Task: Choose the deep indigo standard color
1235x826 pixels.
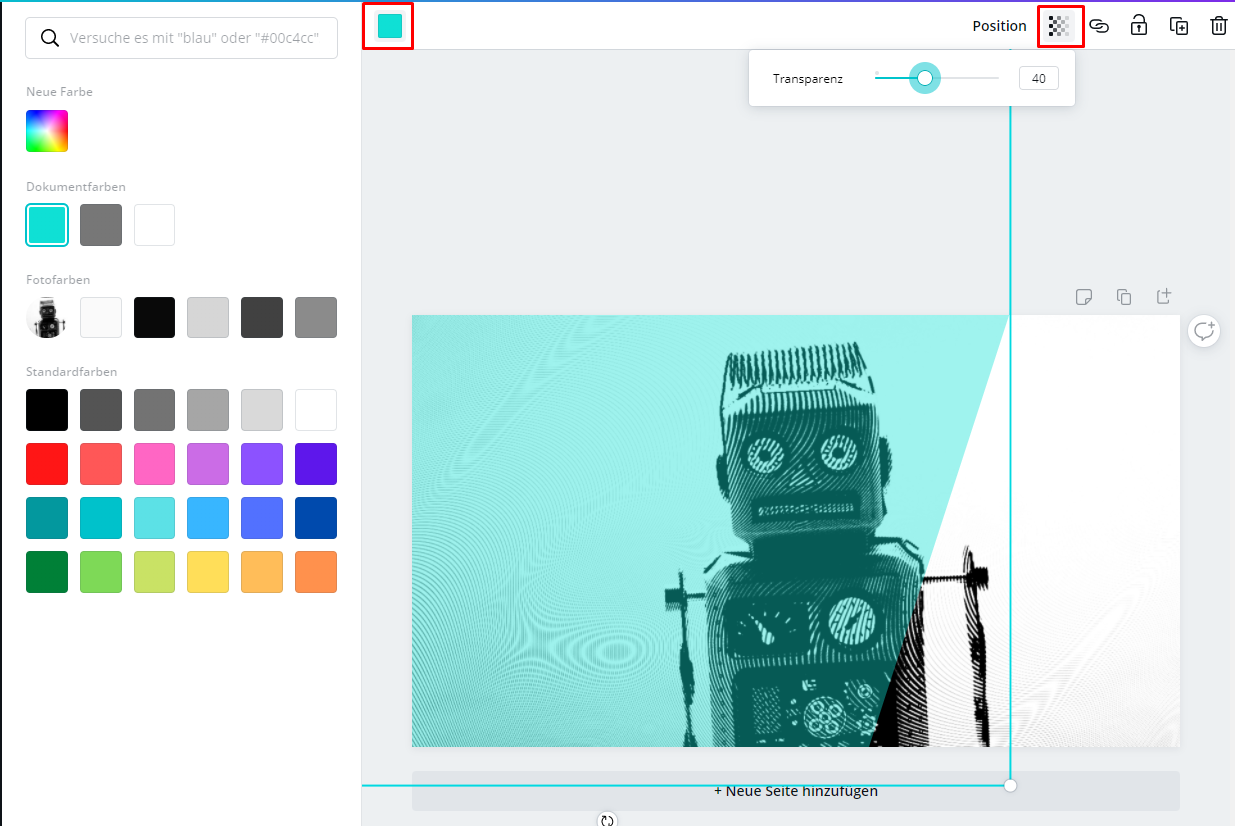Action: pyautogui.click(x=316, y=464)
